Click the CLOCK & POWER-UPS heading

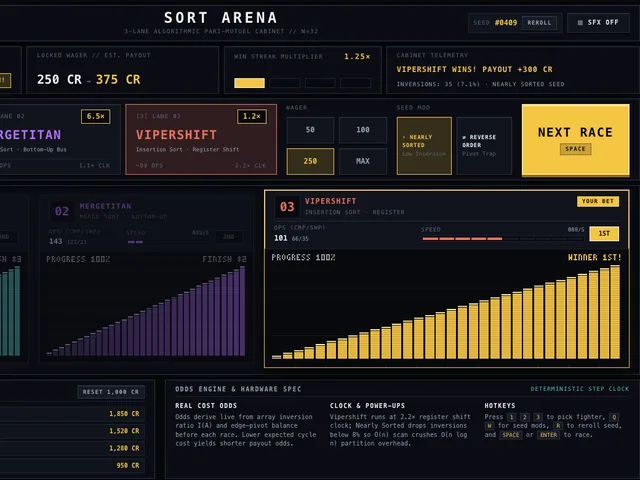[367, 406]
